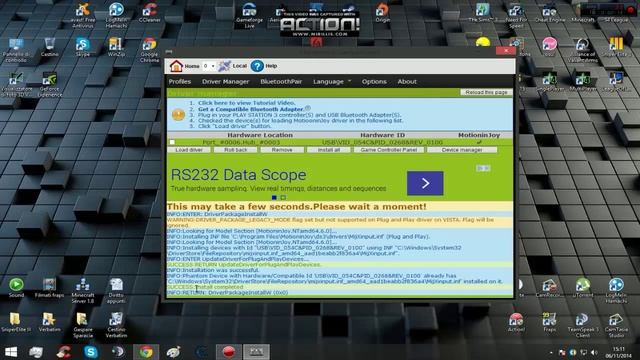Screen dimensions: 640x360
Task: Click the red record button in taskbar
Action: (229, 352)
